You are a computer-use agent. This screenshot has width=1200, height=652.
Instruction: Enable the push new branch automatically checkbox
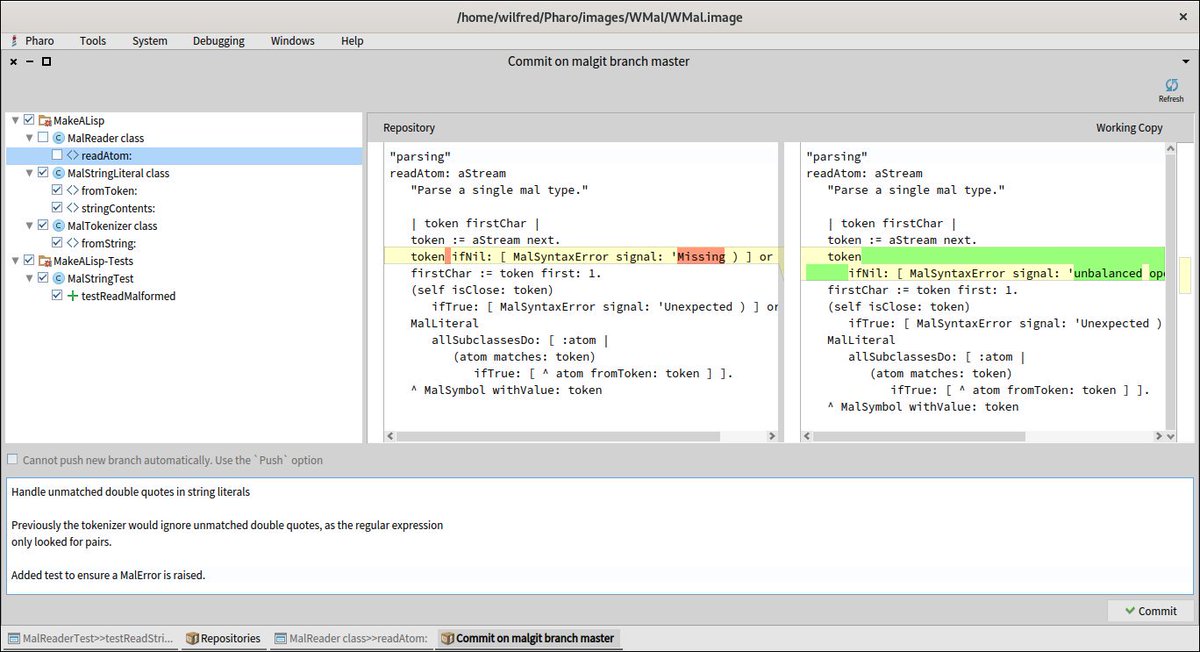click(x=13, y=460)
